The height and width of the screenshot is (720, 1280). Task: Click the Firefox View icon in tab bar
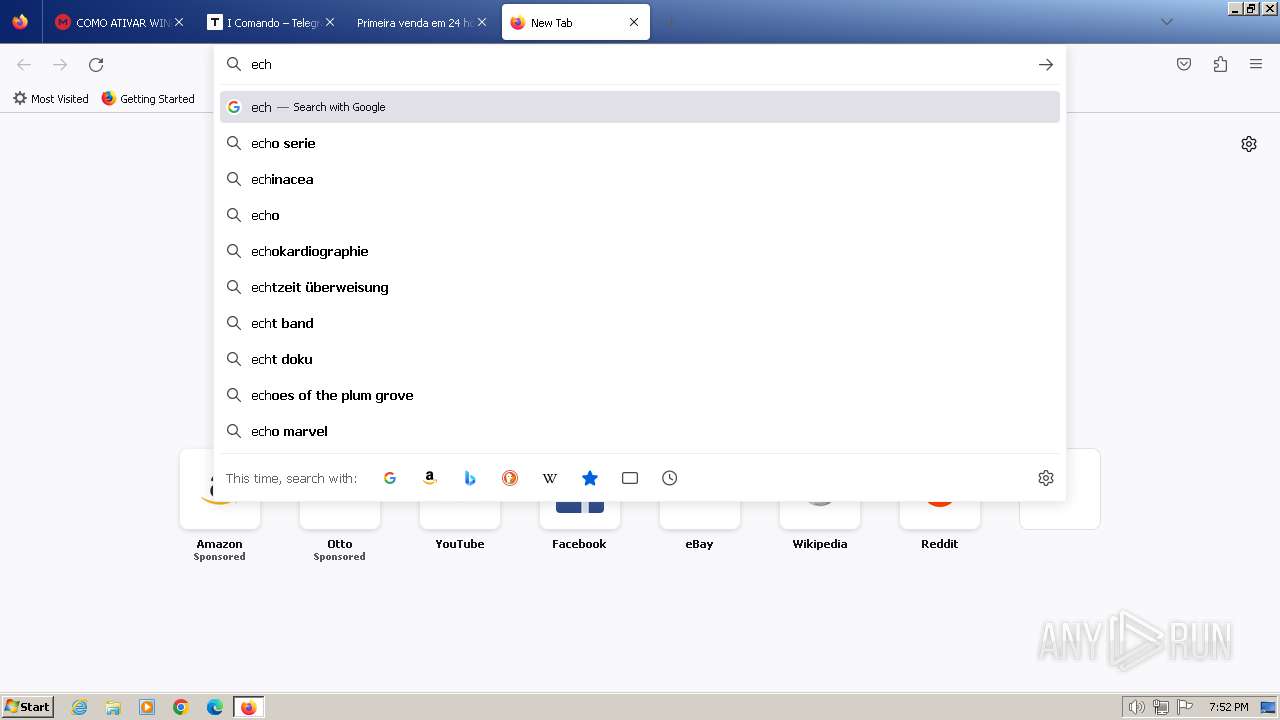tap(20, 22)
